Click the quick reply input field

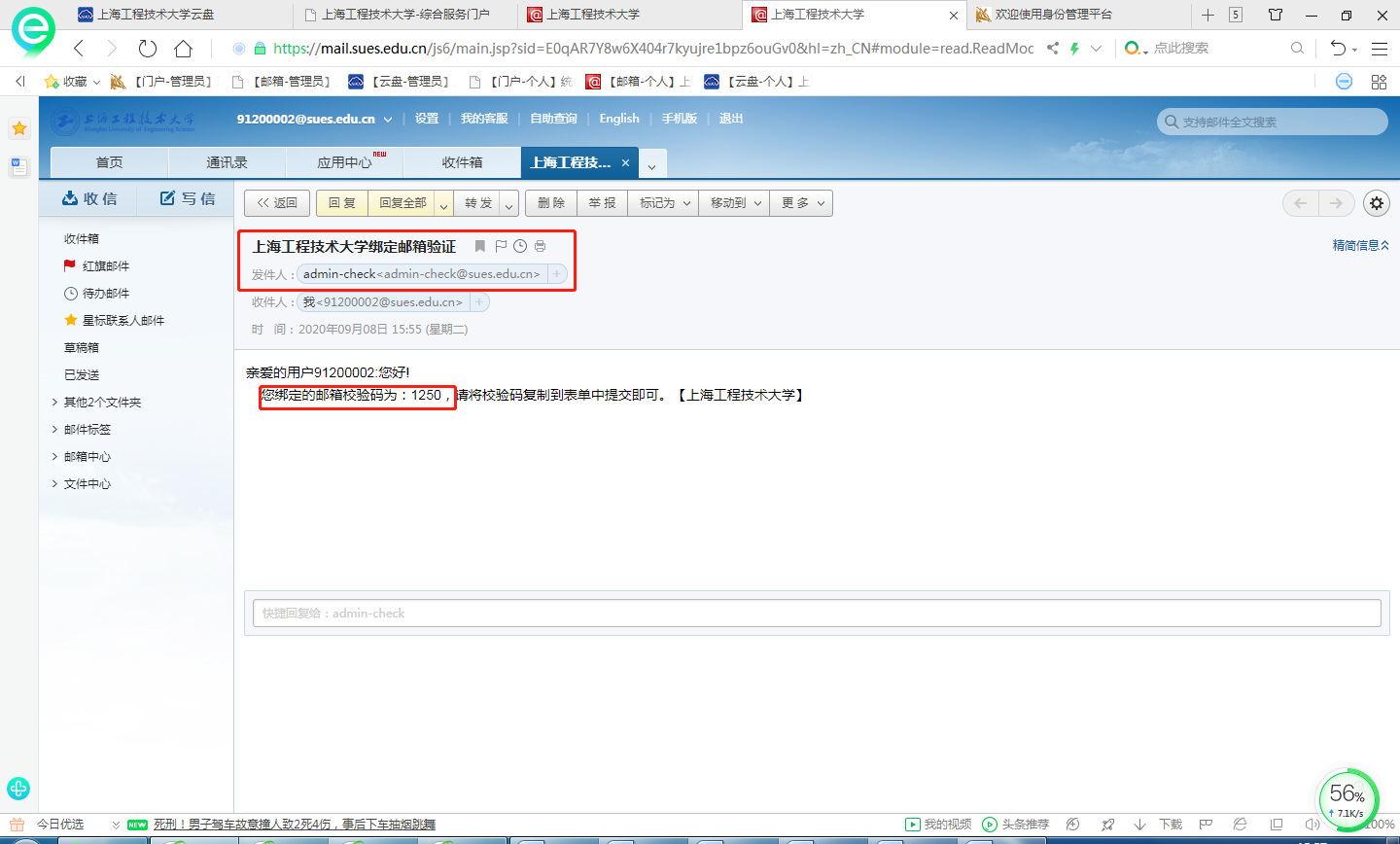(x=817, y=614)
